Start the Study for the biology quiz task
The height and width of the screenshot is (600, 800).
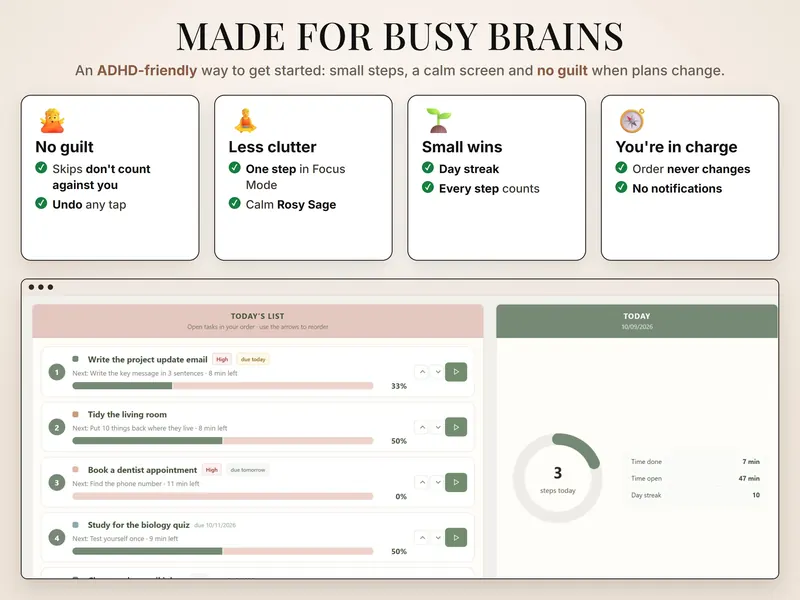[456, 537]
